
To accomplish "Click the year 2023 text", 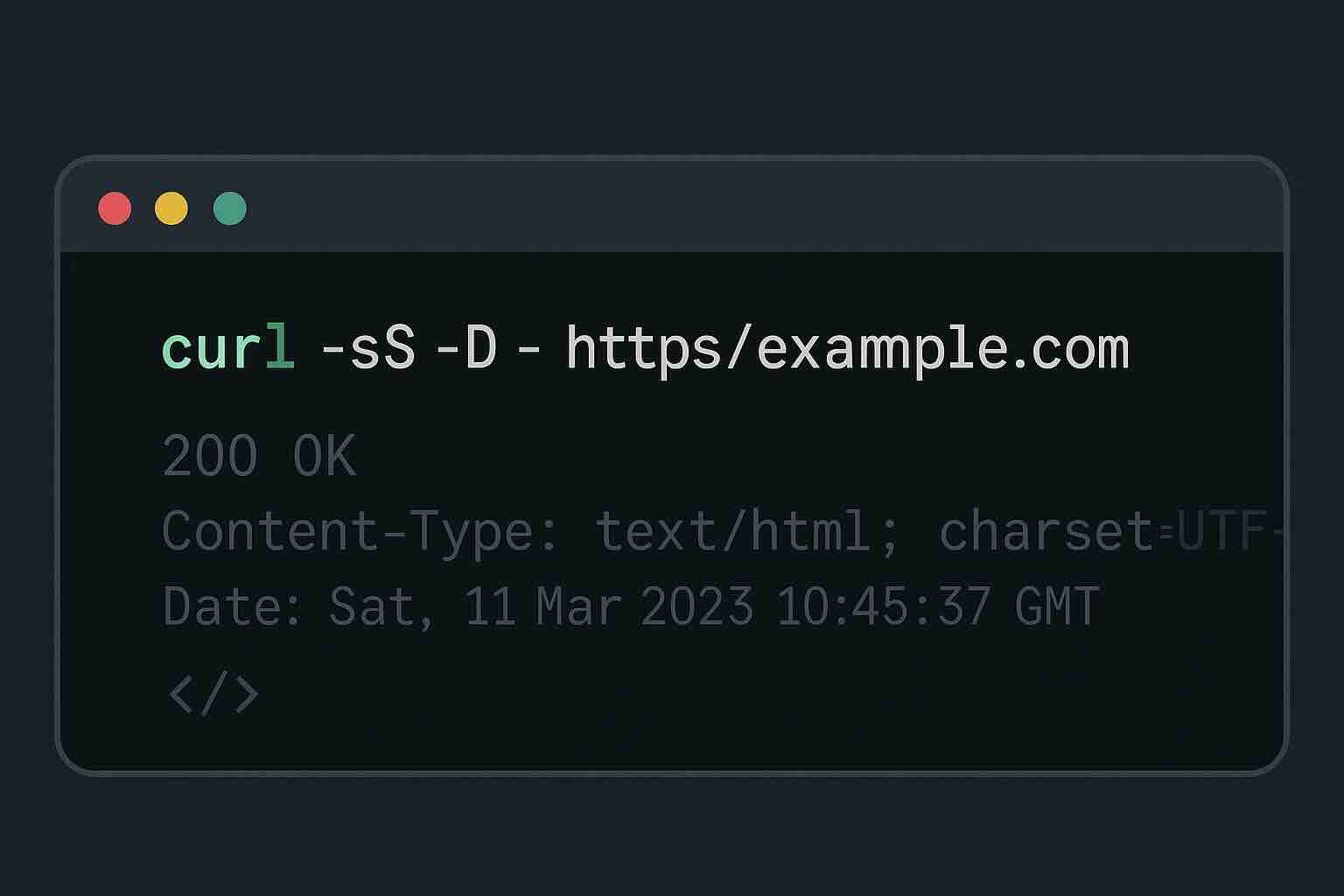I will 696,605.
